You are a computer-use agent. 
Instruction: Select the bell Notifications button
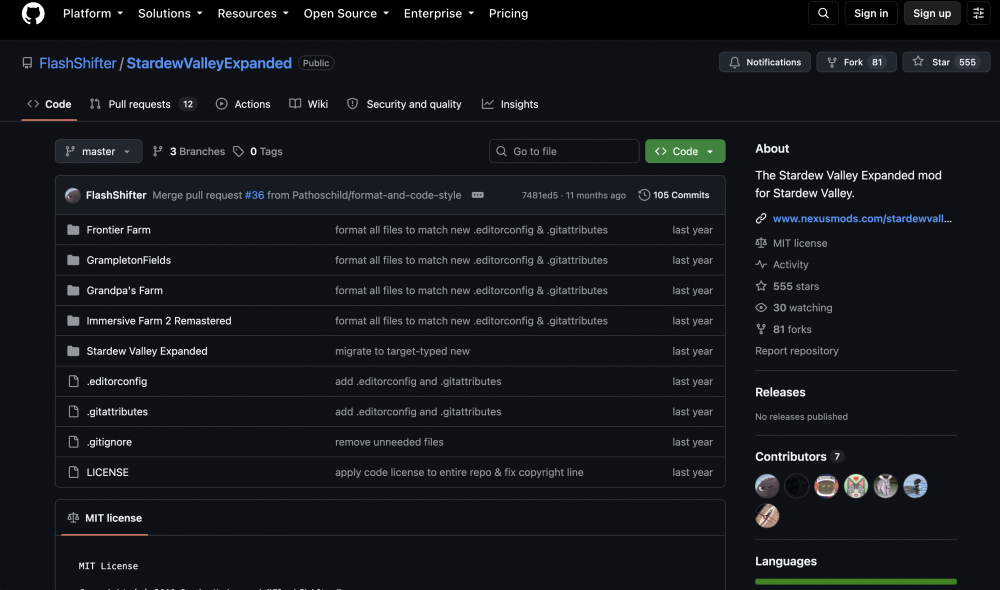[x=765, y=62]
